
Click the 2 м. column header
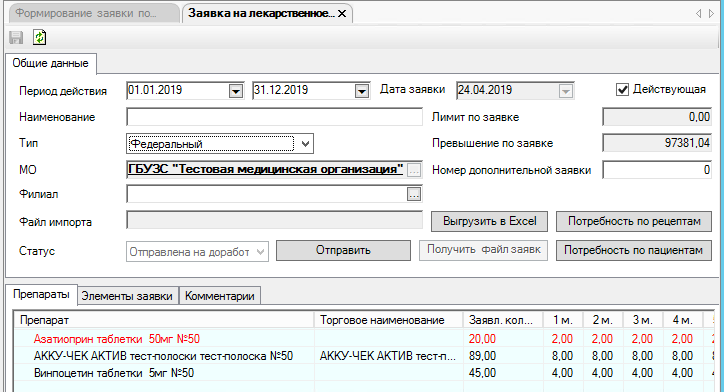pyautogui.click(x=603, y=320)
